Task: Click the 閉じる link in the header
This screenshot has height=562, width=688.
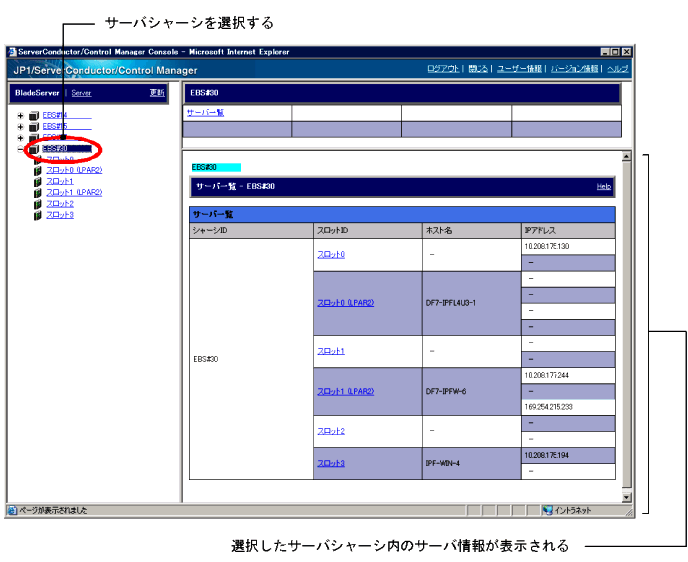Action: (478, 68)
